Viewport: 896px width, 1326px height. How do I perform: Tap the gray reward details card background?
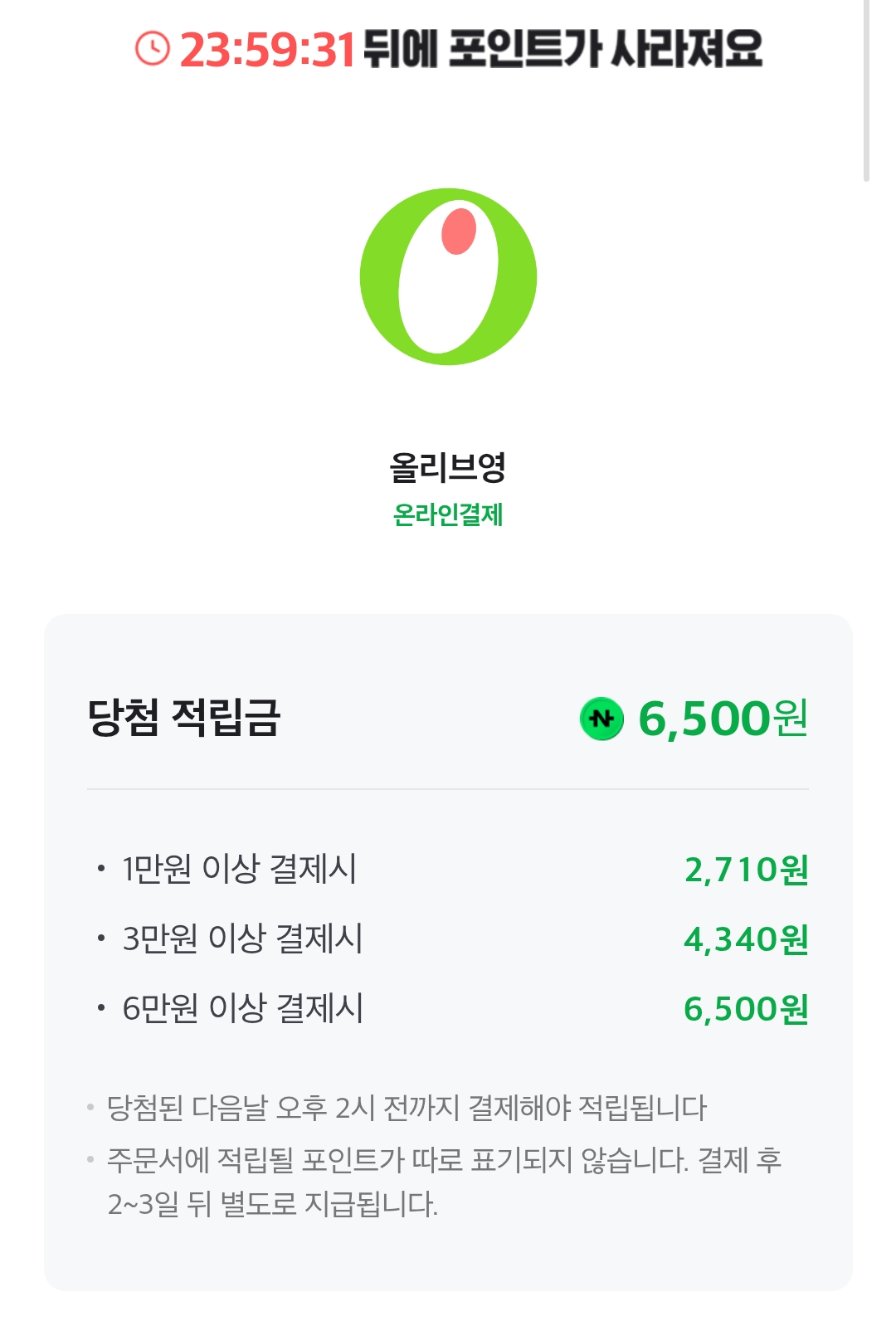(448, 953)
